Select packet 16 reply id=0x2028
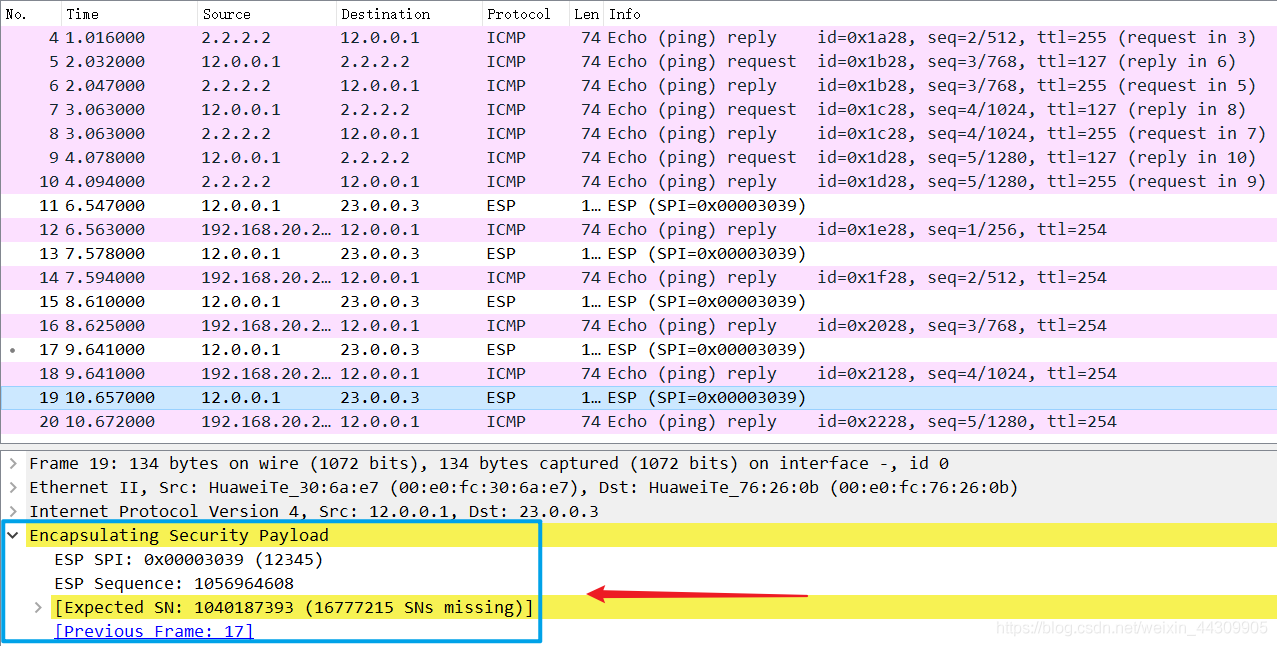1277x646 pixels. click(x=638, y=326)
